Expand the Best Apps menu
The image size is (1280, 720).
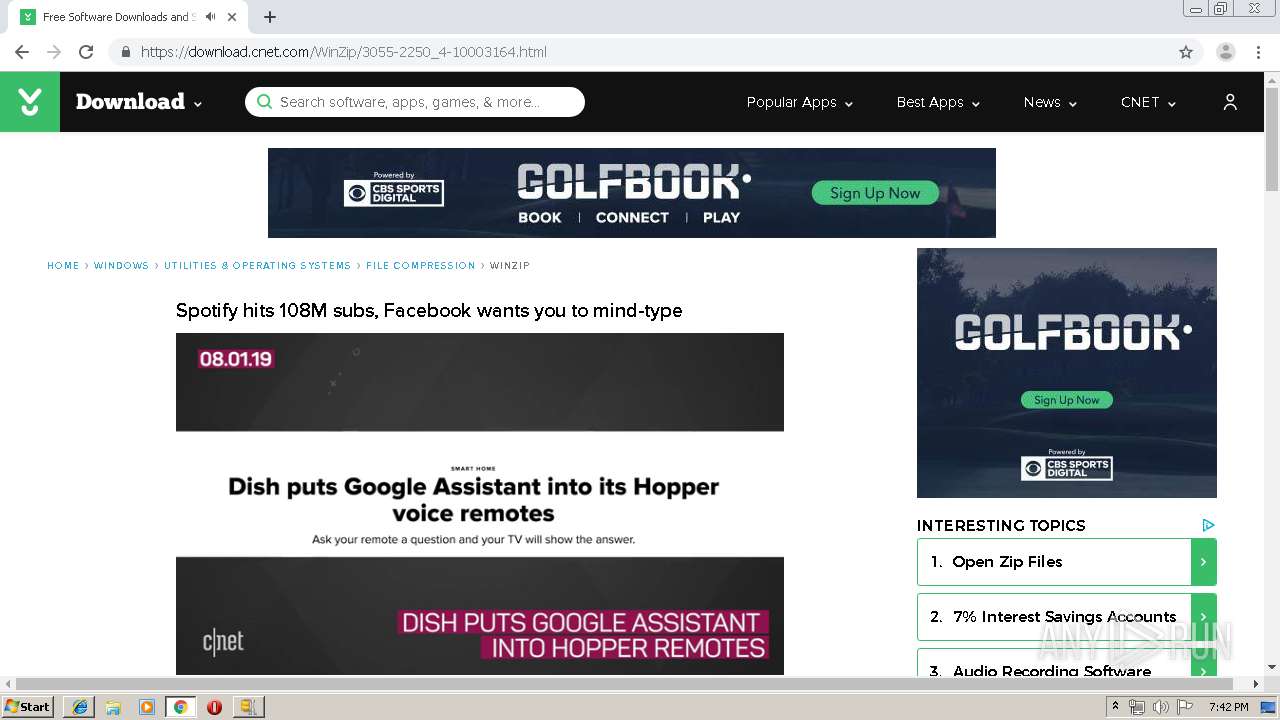938,102
